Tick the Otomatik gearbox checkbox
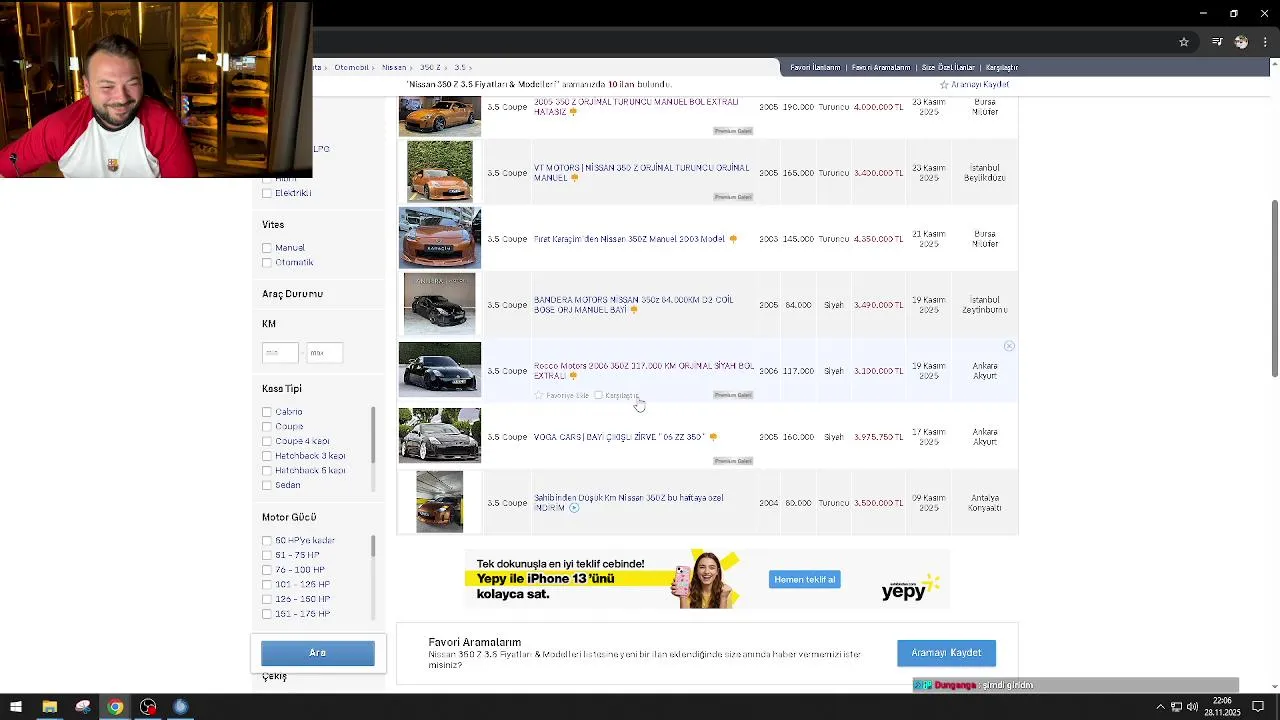Viewport: 1280px width, 720px height. click(x=267, y=263)
